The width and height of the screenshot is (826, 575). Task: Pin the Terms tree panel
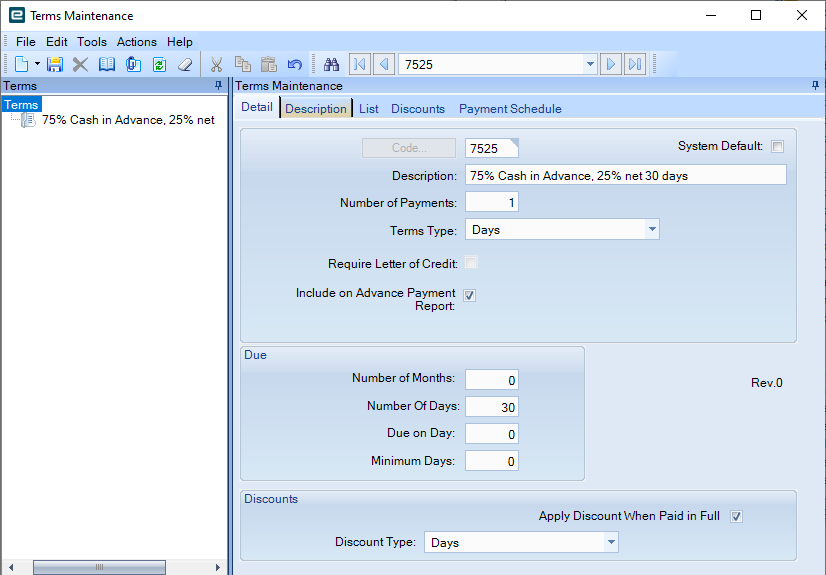click(x=219, y=85)
